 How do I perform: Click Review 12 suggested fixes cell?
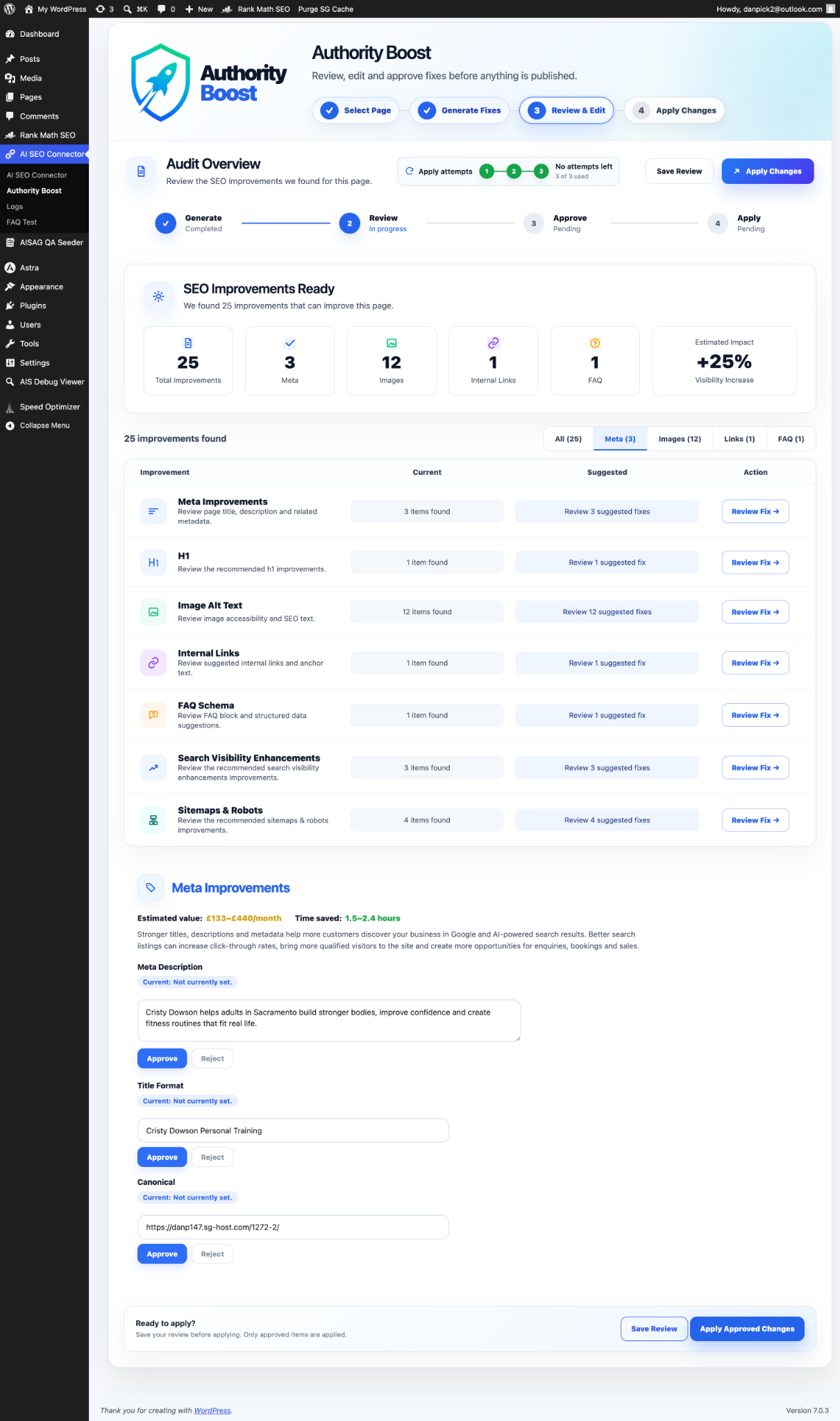coord(607,612)
